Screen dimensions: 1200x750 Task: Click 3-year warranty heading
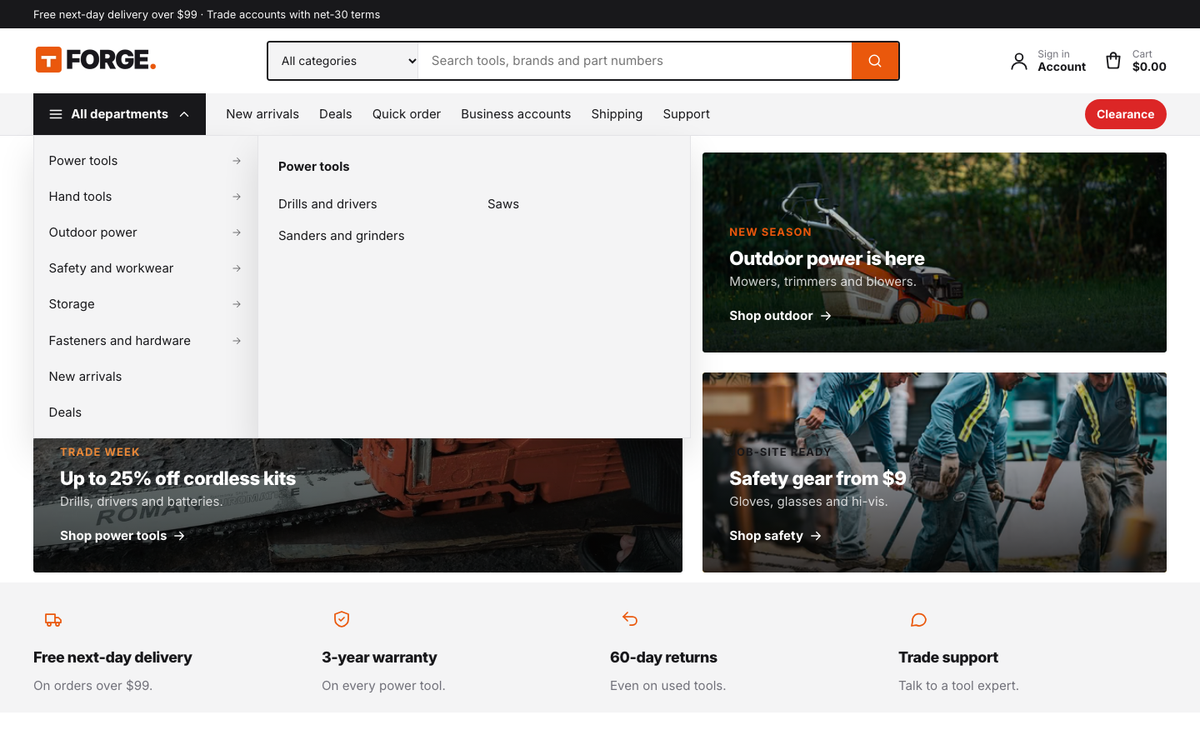[x=379, y=658]
